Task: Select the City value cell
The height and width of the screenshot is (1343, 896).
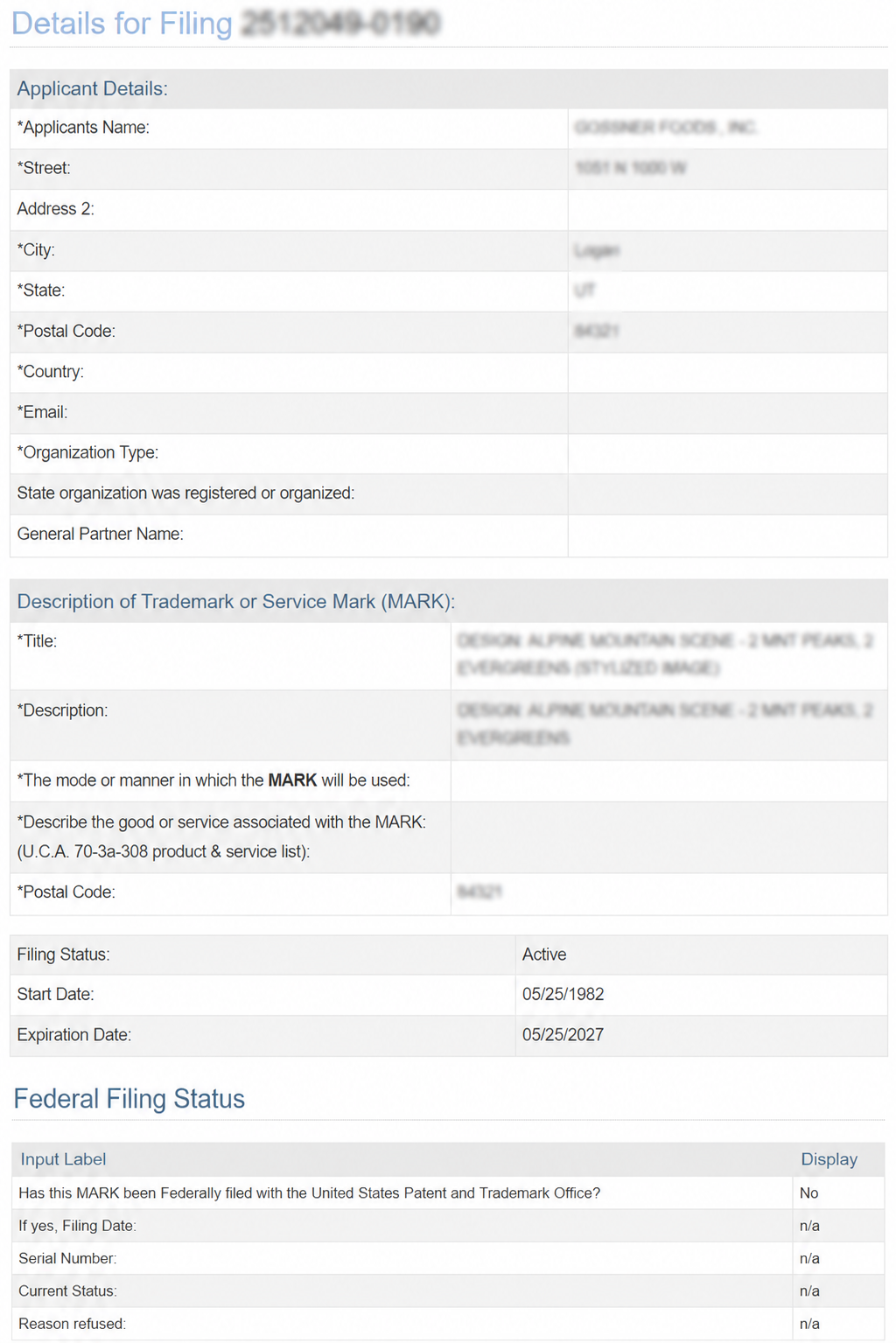Action: pyautogui.click(x=727, y=250)
